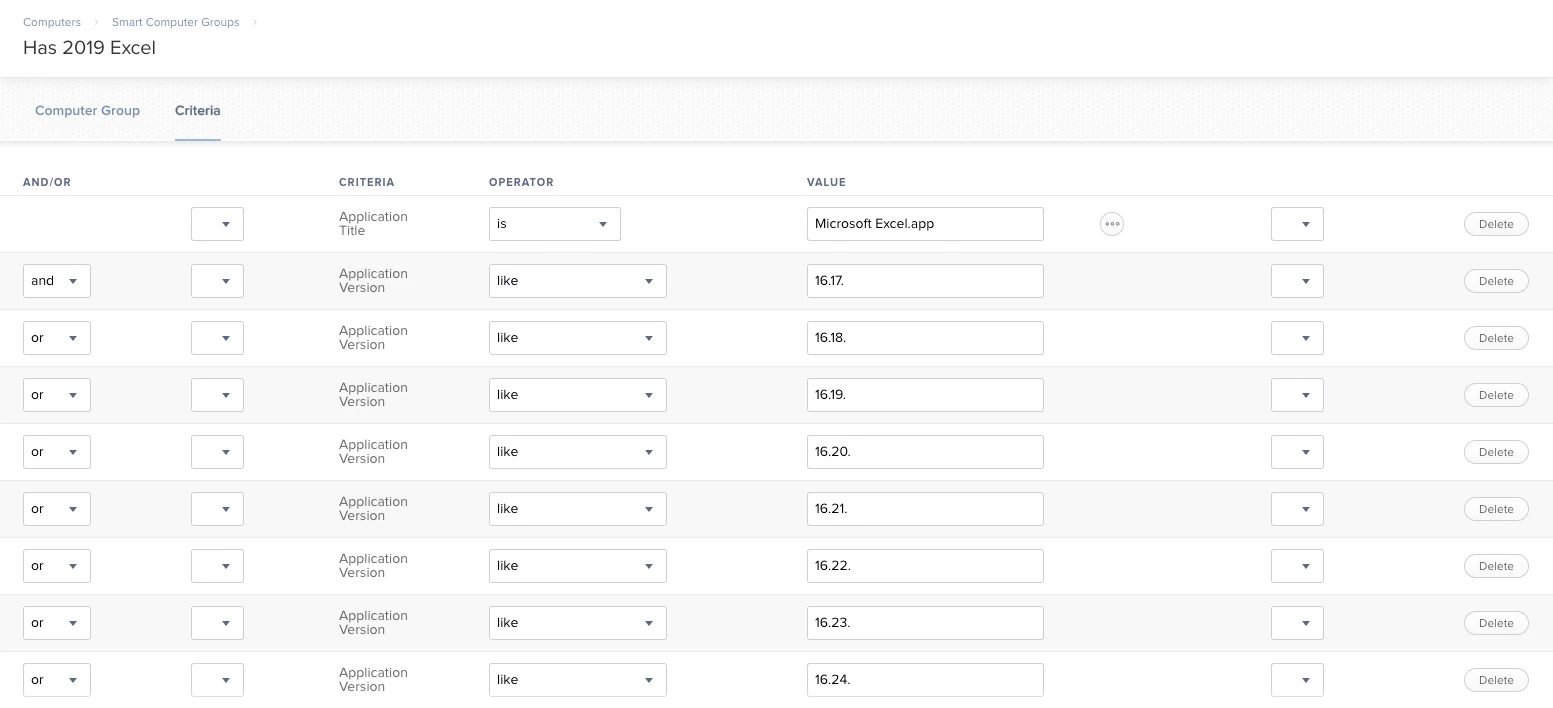The width and height of the screenshot is (1553, 708).
Task: Open the 'like' operator dropdown for 16.22.
Action: point(578,566)
